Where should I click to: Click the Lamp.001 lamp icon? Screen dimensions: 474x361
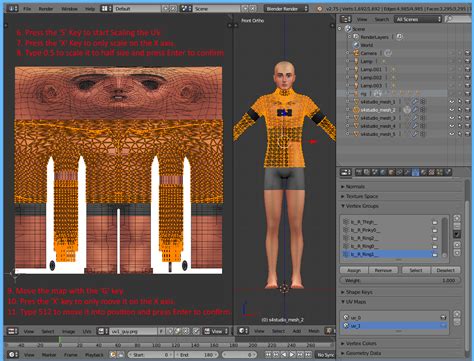[x=356, y=69]
